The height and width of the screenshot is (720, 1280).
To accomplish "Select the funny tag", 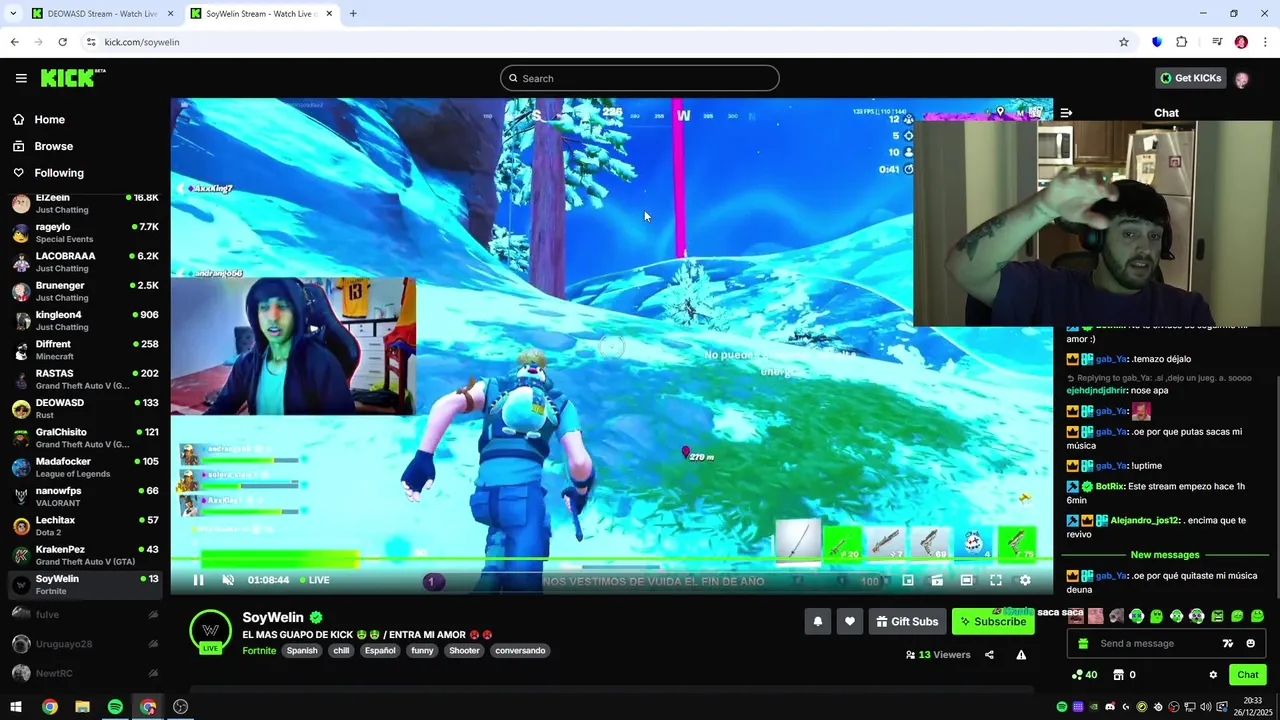I will click(x=422, y=651).
